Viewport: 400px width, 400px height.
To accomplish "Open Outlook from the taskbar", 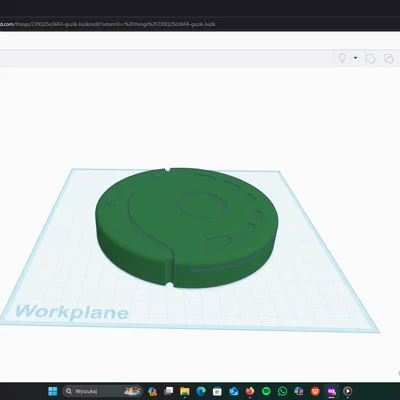I will click(234, 391).
